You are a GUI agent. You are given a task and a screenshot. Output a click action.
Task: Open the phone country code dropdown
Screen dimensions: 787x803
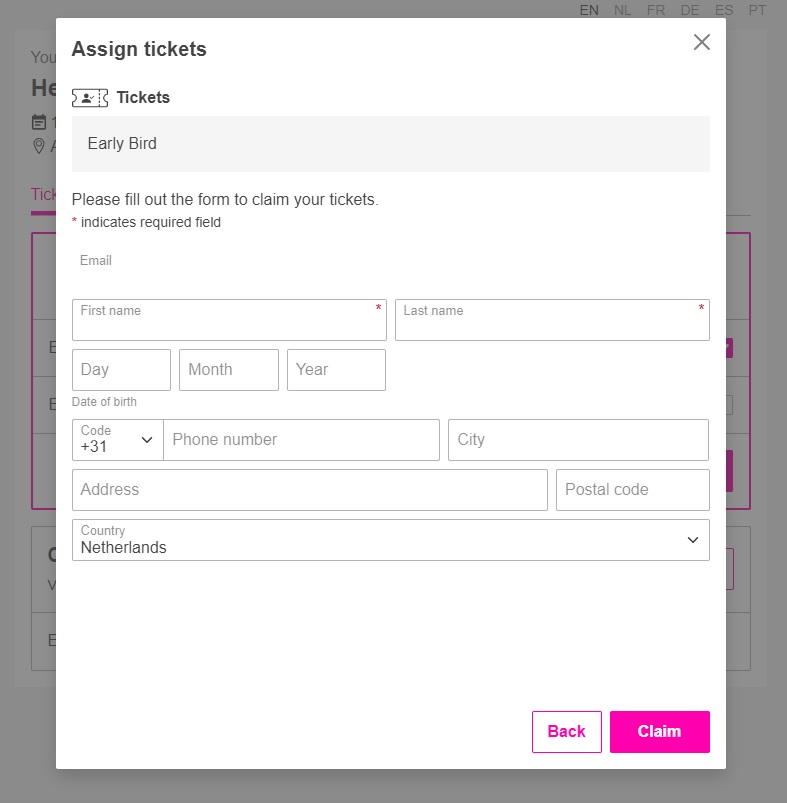[117, 440]
